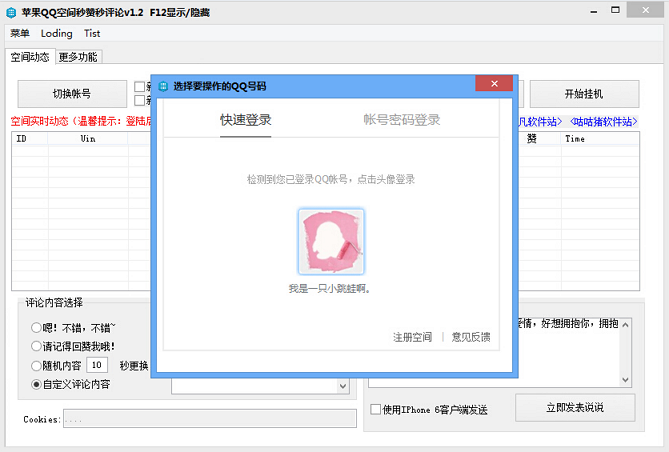Click the nickname 我是一只小跳蛙啊。
The width and height of the screenshot is (669, 452).
point(329,289)
